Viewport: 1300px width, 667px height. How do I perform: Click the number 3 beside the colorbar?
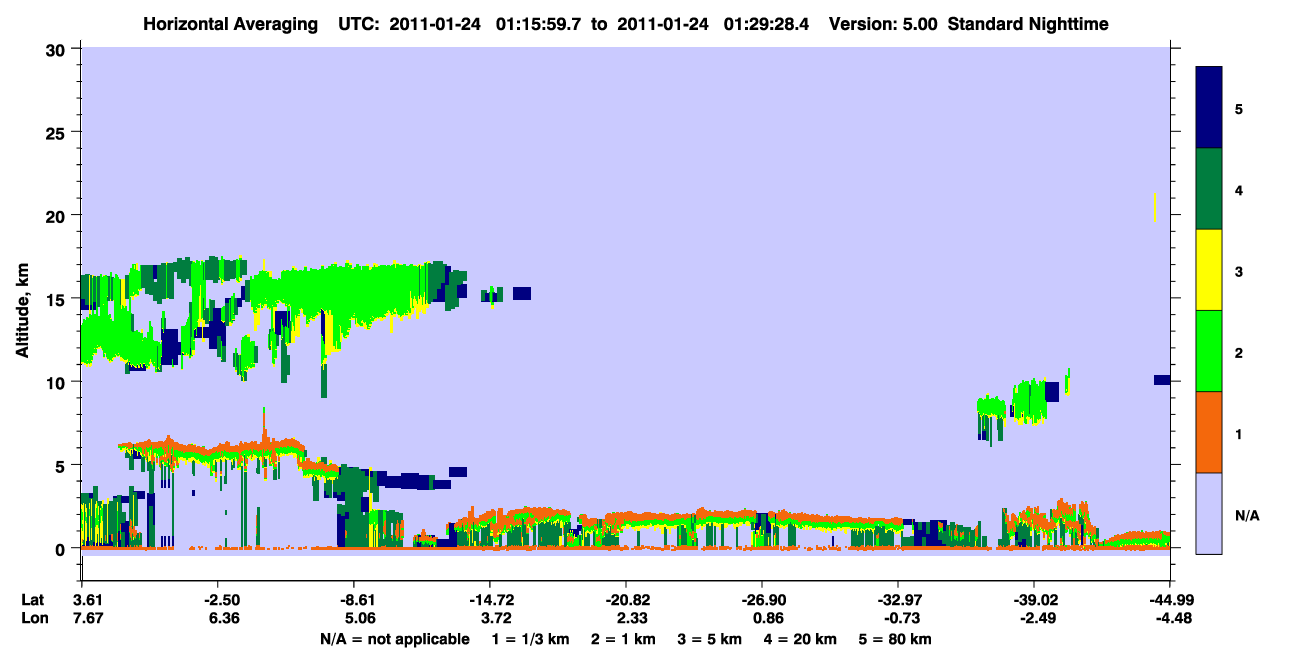pyautogui.click(x=1239, y=272)
